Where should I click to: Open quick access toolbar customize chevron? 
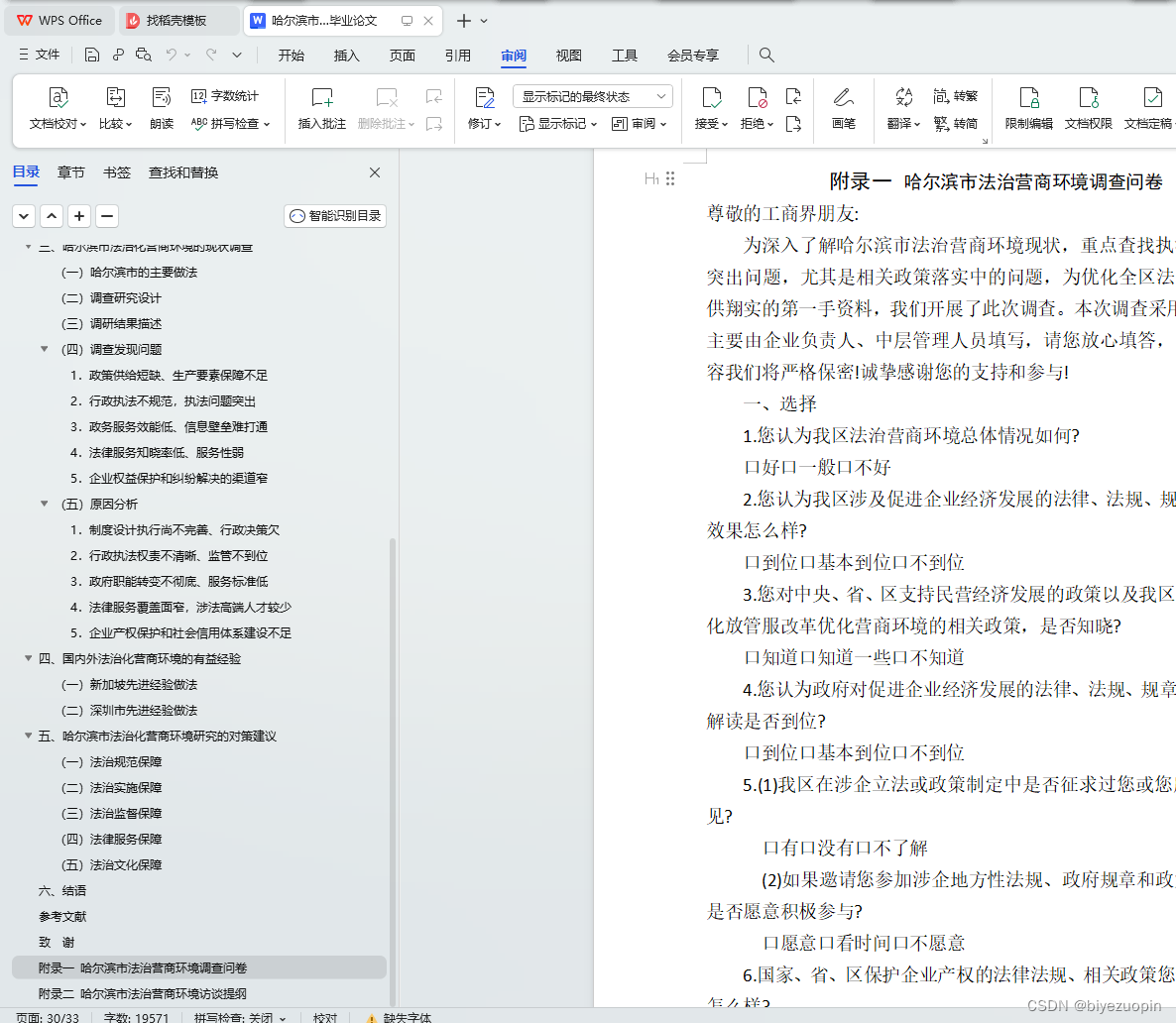[237, 55]
